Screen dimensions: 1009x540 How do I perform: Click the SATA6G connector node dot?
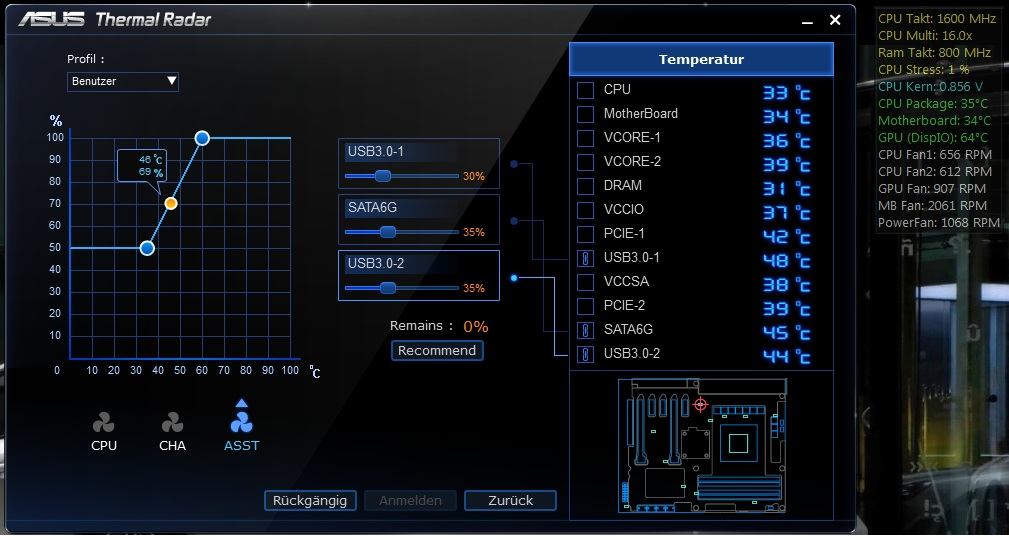[x=514, y=221]
